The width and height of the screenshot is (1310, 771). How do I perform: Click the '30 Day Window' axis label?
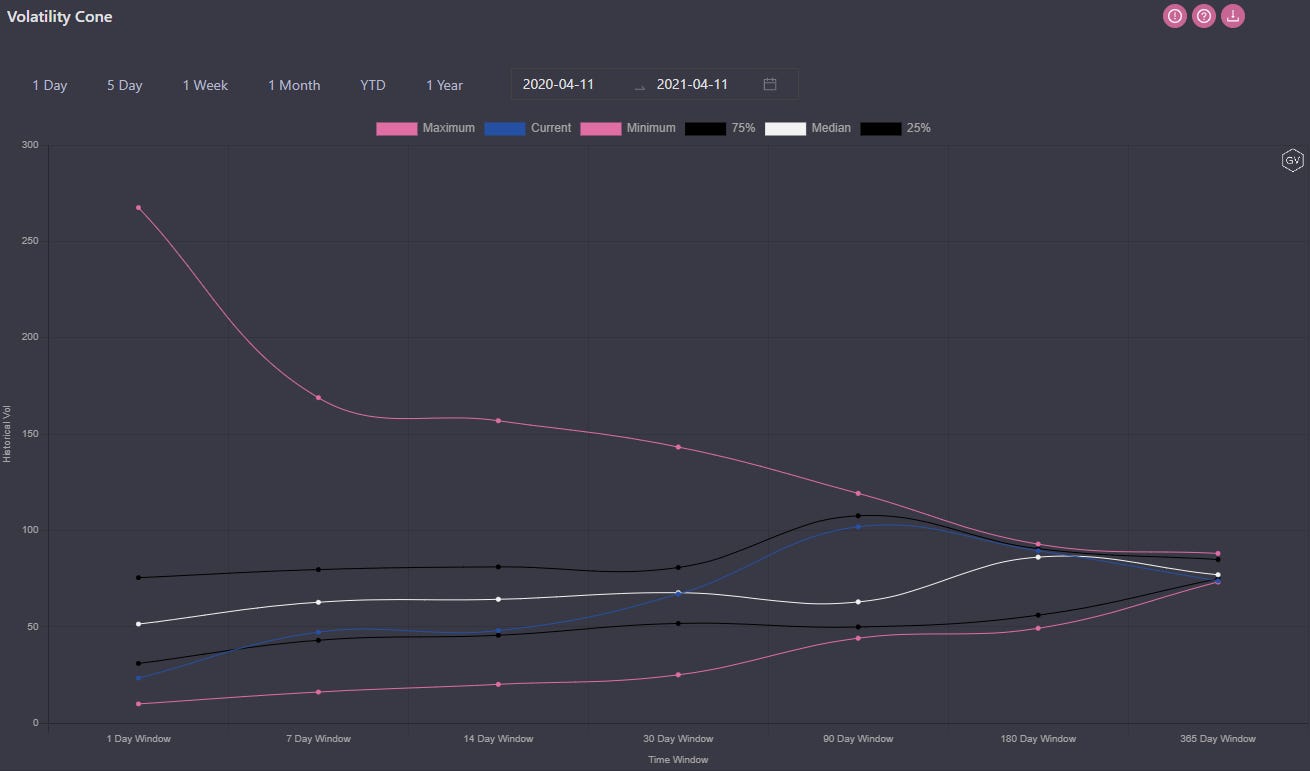tap(678, 739)
